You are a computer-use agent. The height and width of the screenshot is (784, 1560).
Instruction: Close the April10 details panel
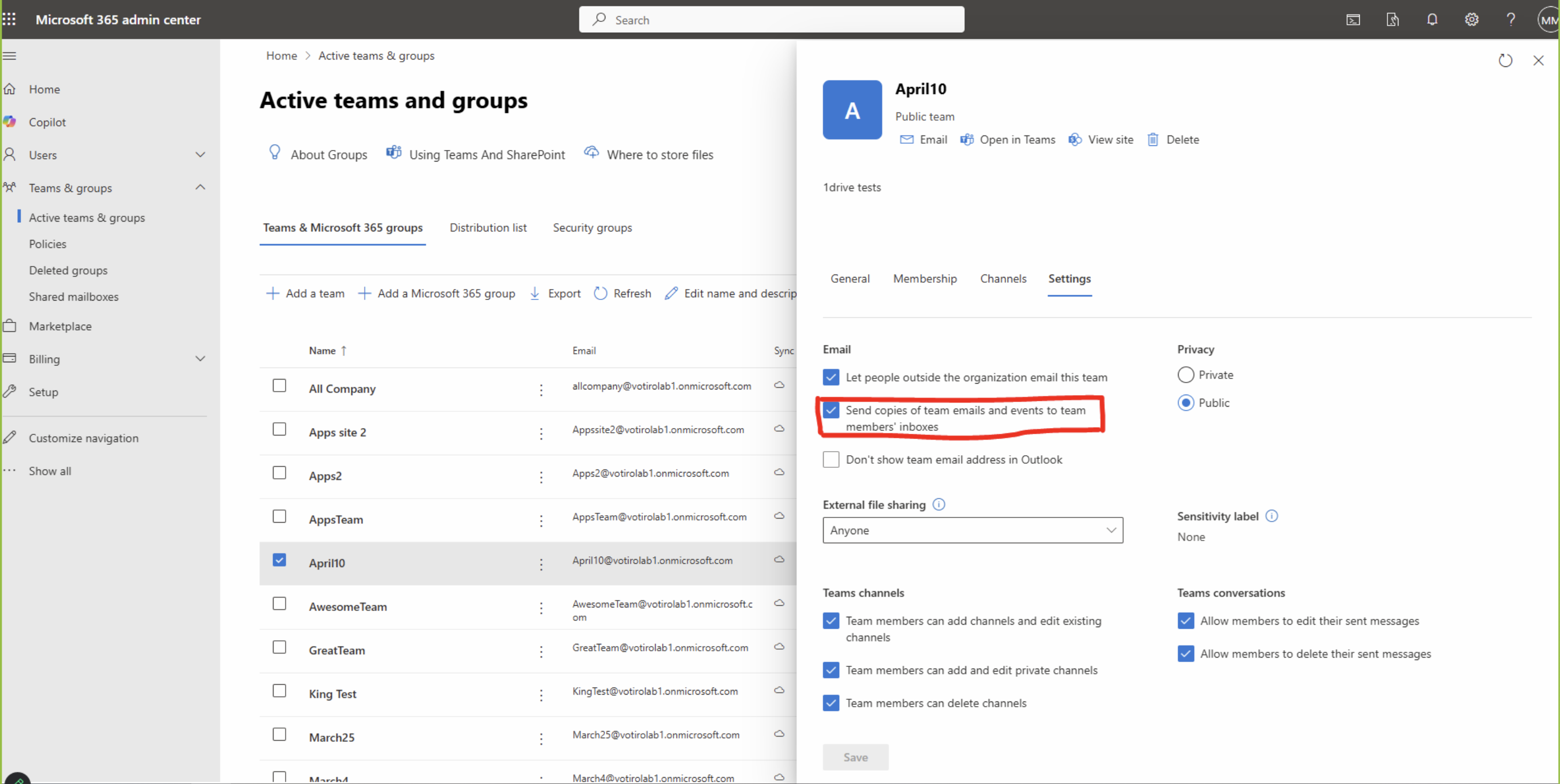(x=1538, y=61)
